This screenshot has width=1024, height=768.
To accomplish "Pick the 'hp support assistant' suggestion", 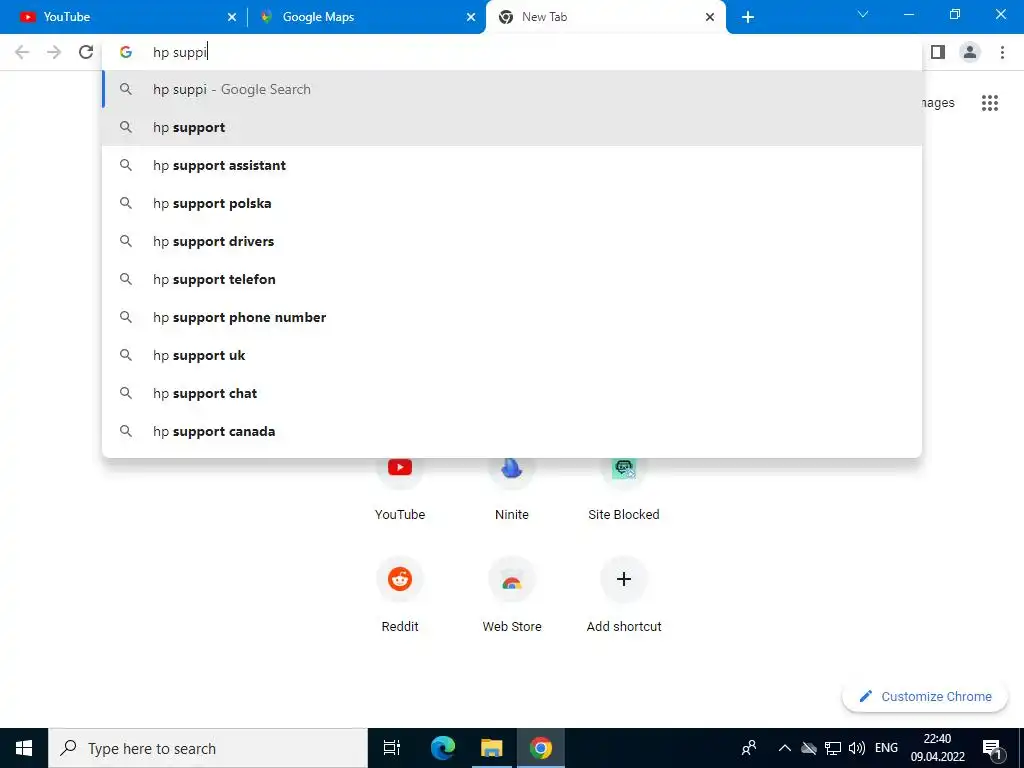I will (512, 165).
